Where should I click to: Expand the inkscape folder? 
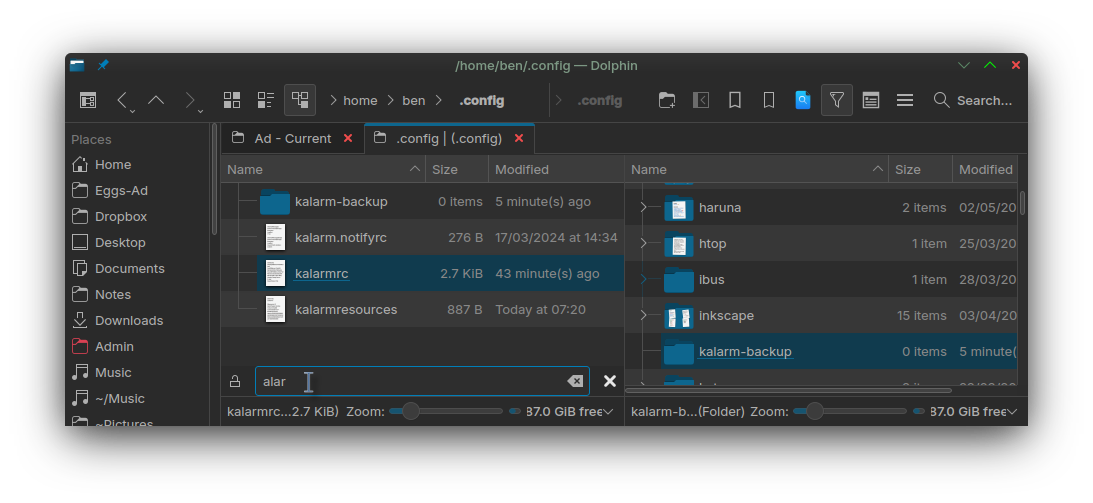[x=643, y=316]
